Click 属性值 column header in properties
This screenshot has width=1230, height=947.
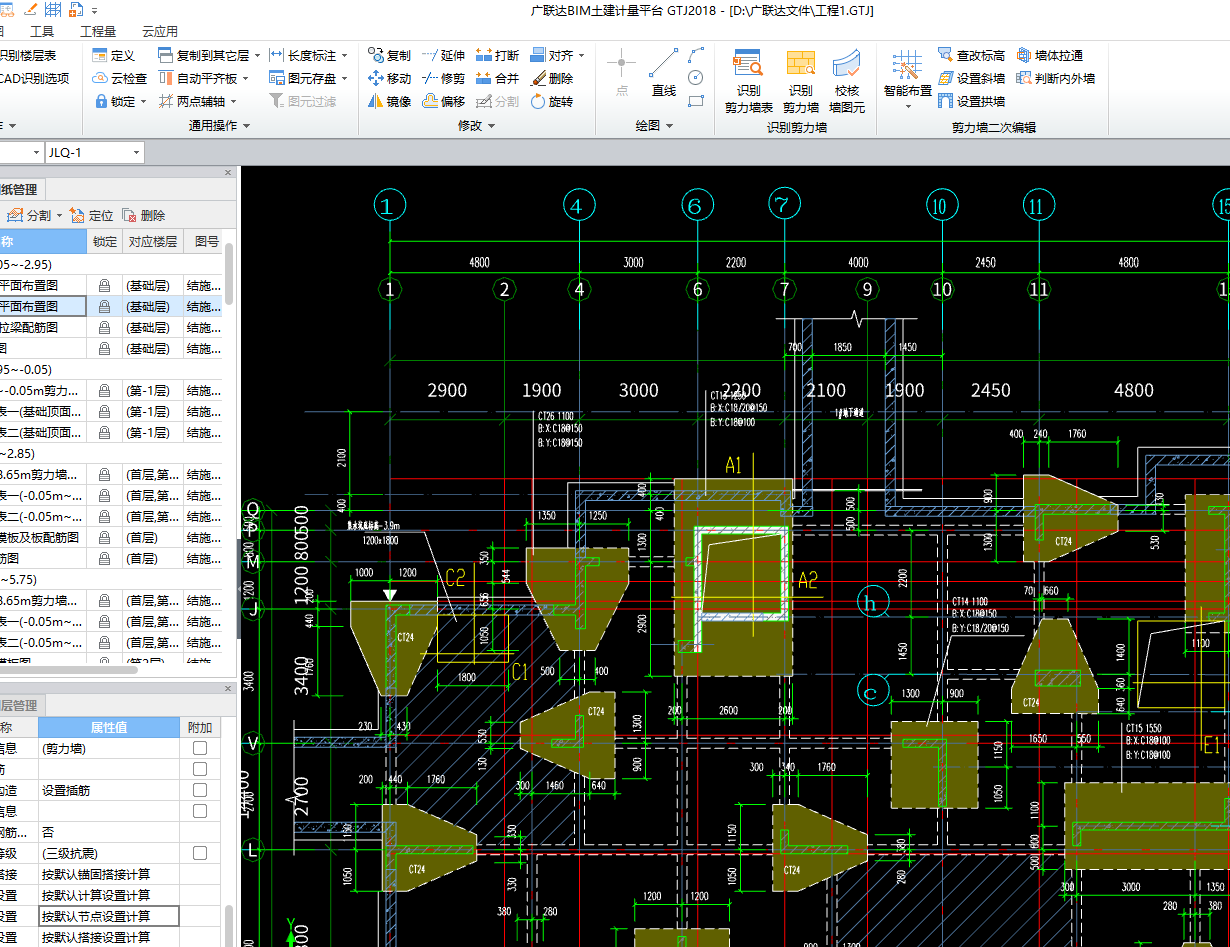tap(109, 727)
